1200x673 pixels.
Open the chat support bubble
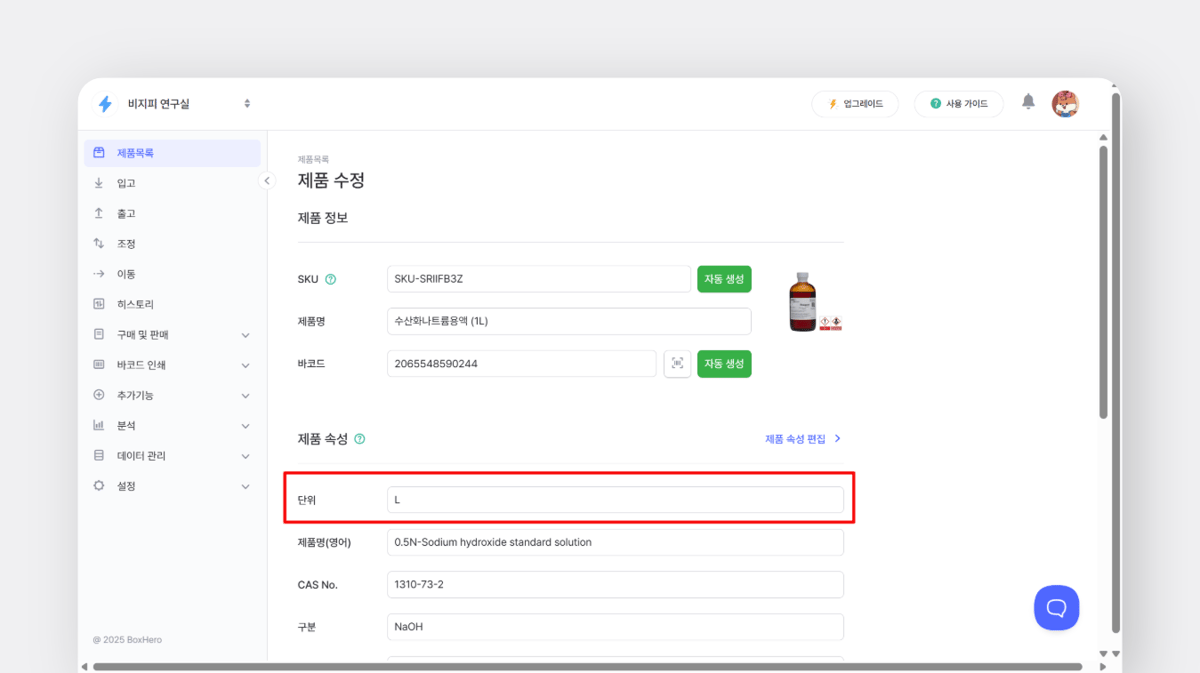coord(1056,607)
